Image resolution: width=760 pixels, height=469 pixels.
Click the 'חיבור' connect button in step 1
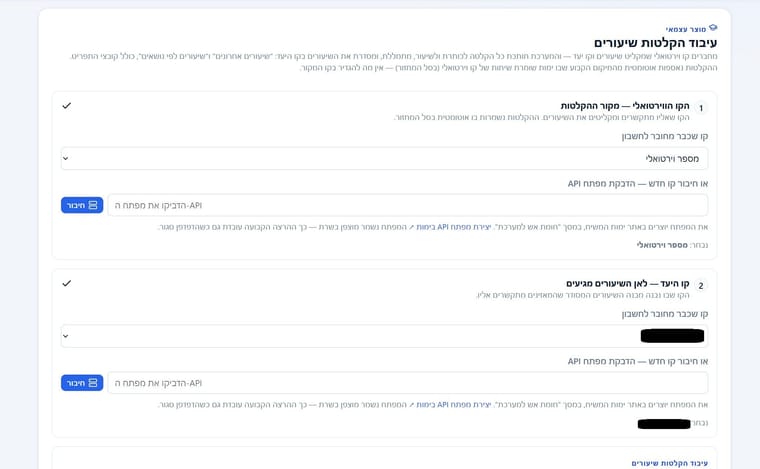[82, 205]
